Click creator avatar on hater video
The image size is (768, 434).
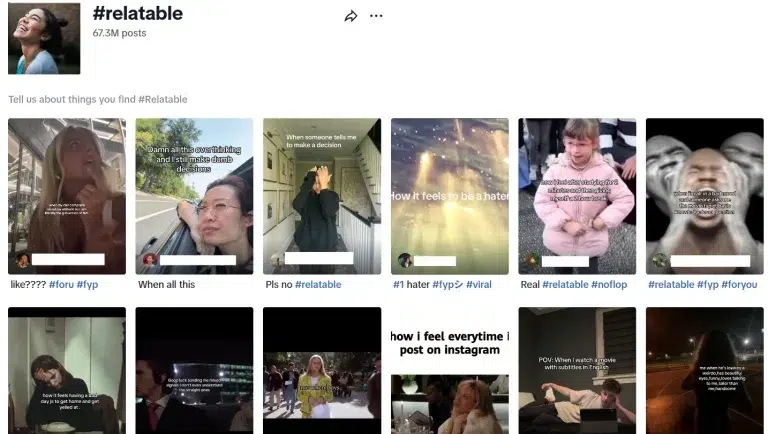pos(405,260)
